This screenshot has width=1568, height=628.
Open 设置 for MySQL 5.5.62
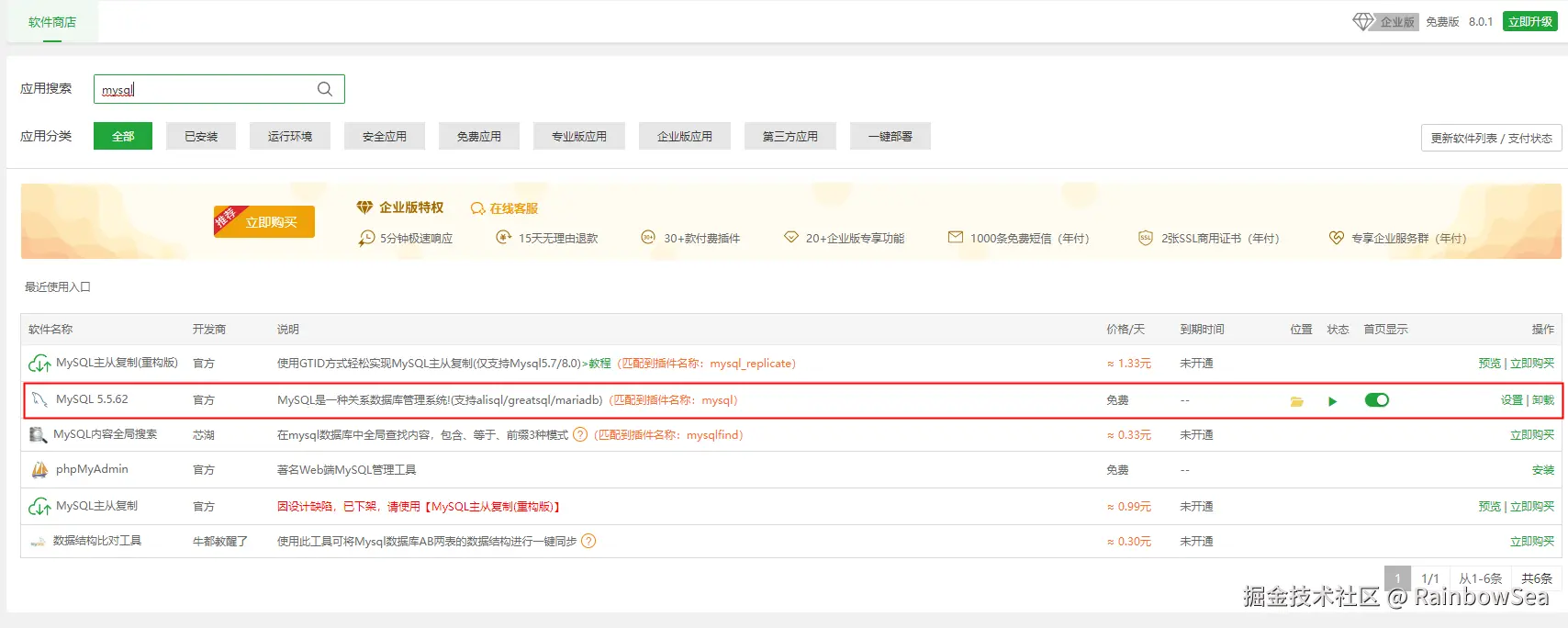[1512, 400]
